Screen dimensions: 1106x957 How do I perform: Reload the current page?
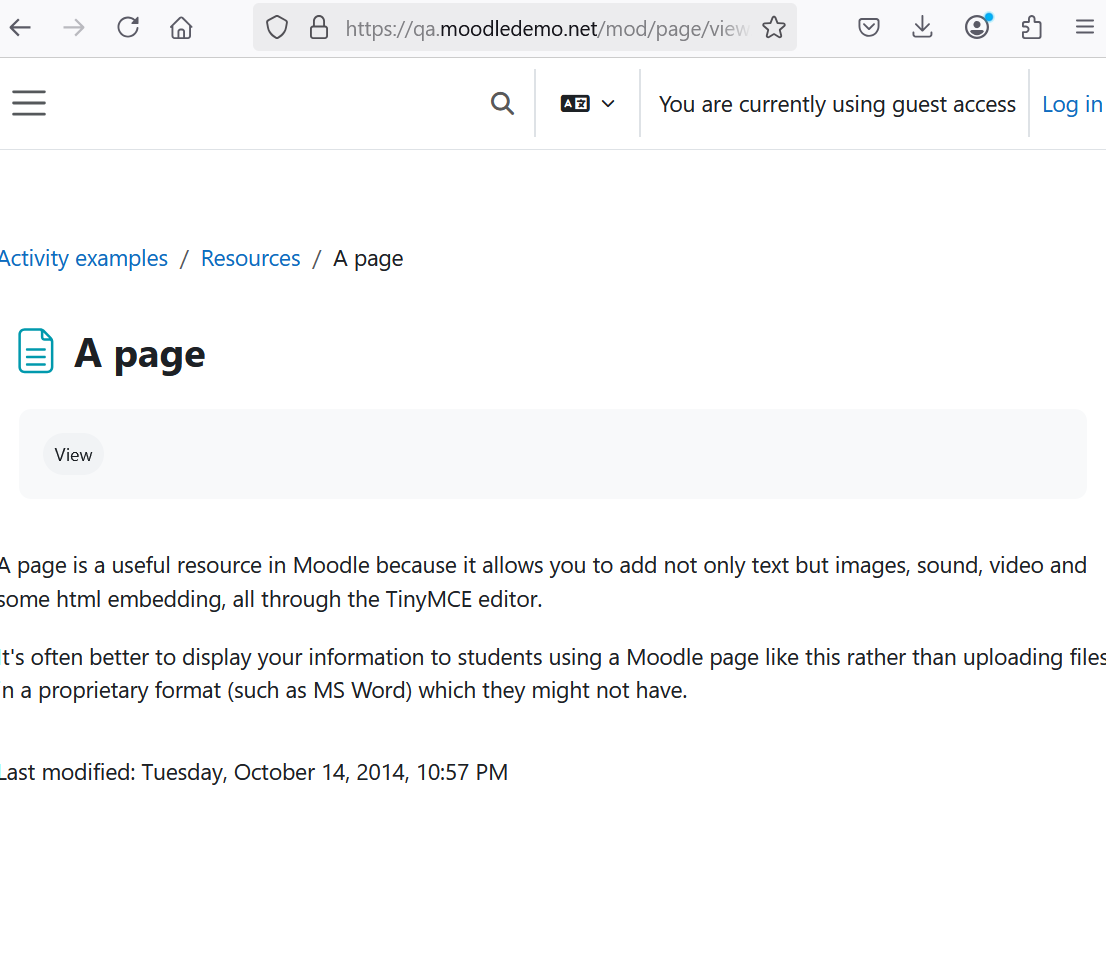[x=128, y=28]
